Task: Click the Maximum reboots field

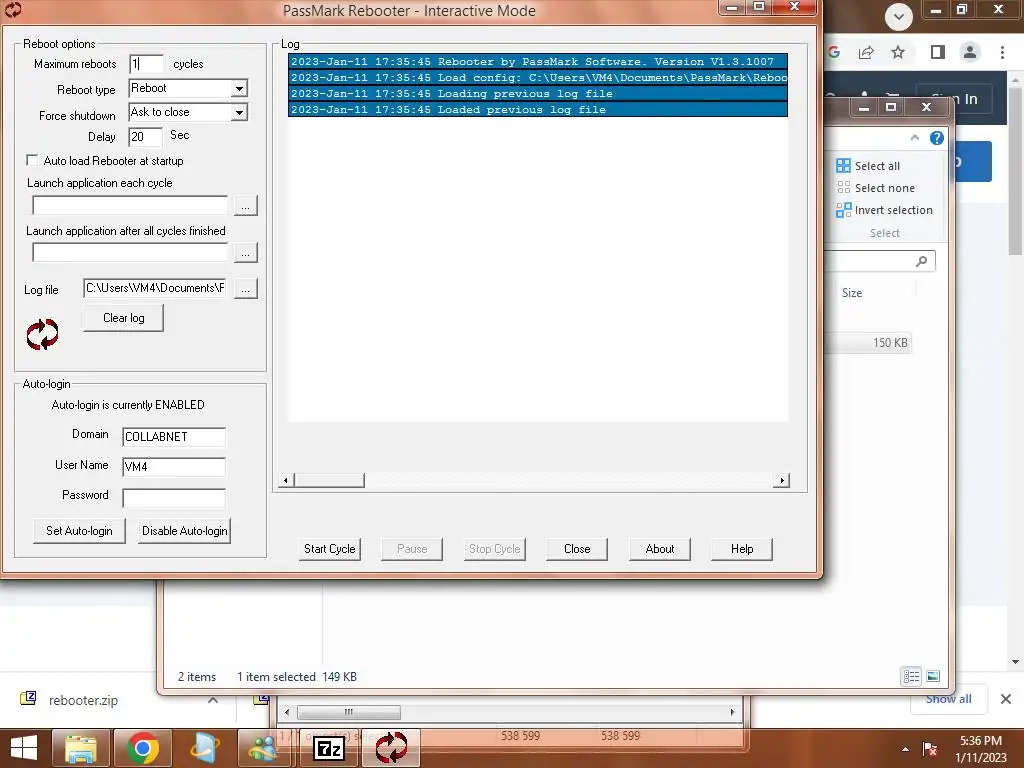Action: pyautogui.click(x=146, y=64)
